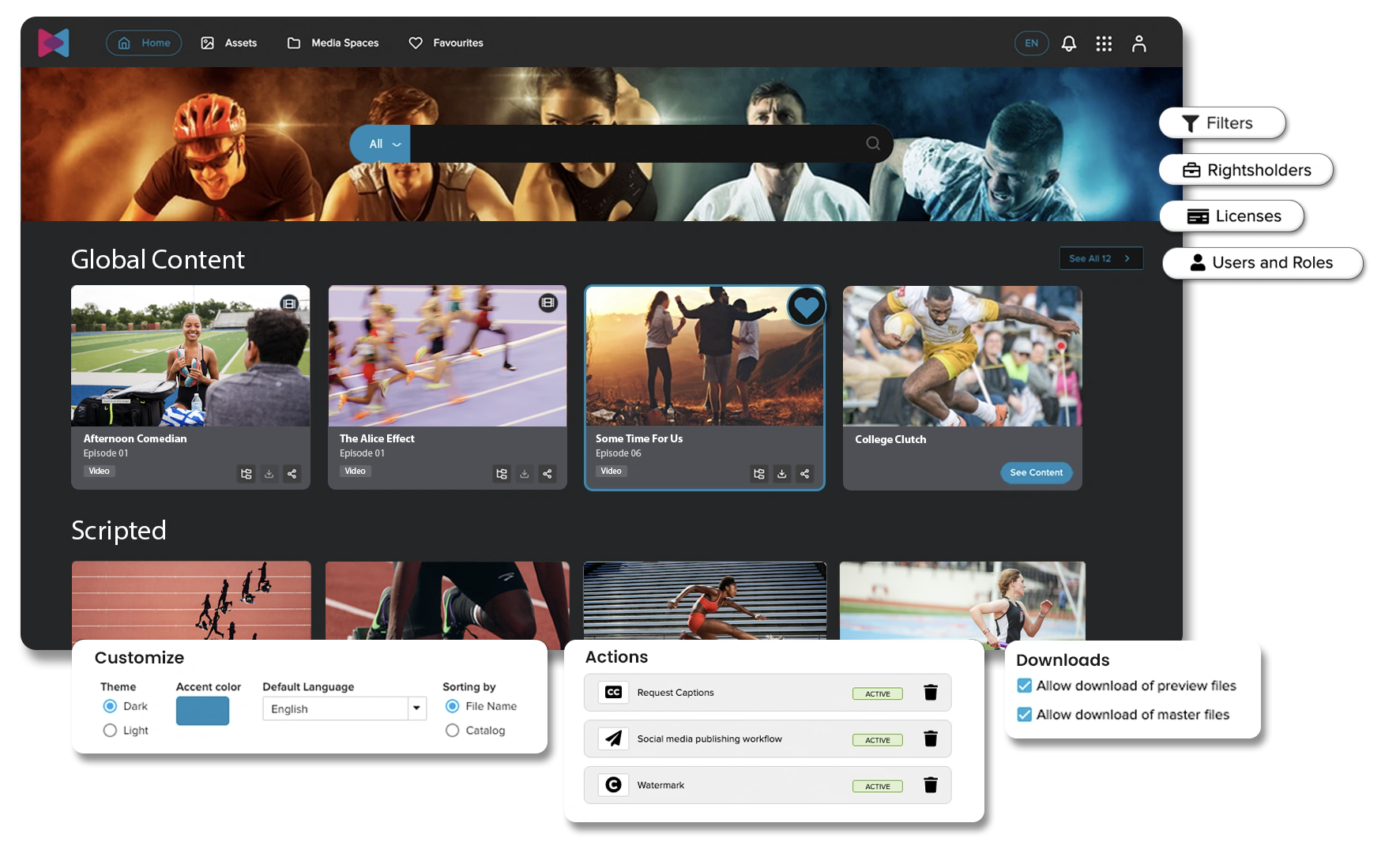The image size is (1400, 853).
Task: Expand Global Content with See All 12
Action: click(1101, 258)
